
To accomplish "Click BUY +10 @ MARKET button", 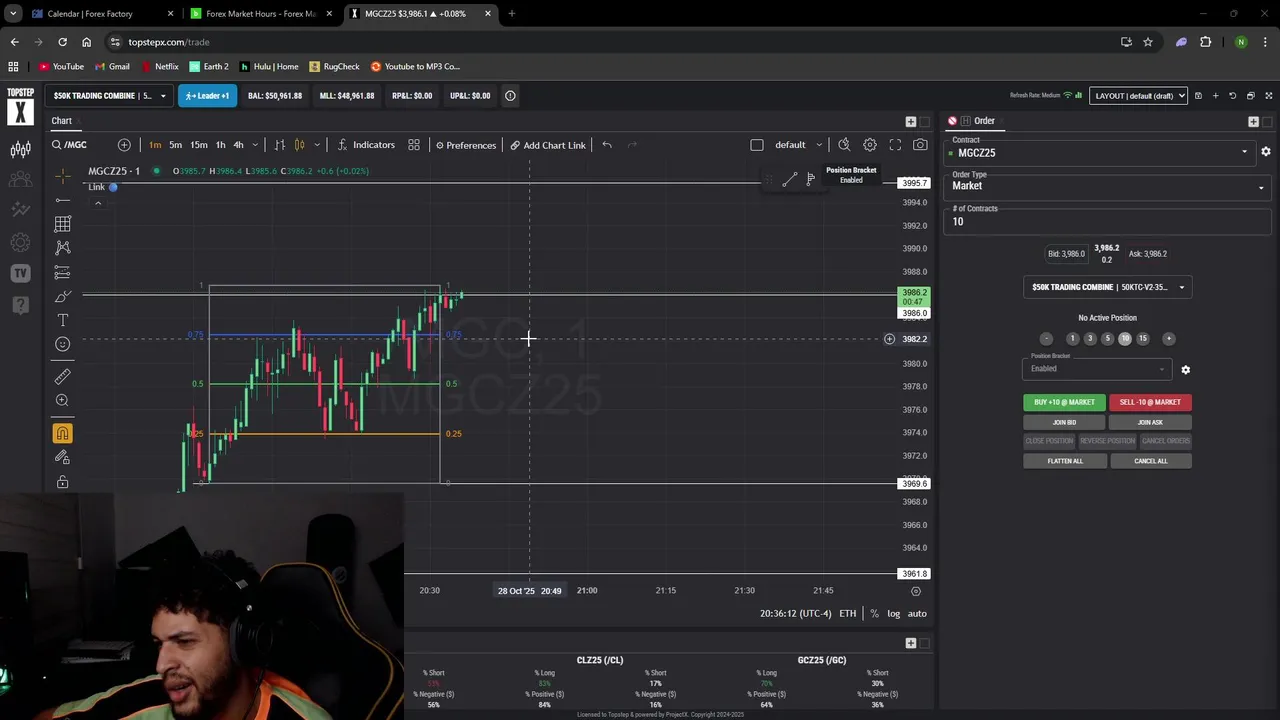I will (1064, 402).
